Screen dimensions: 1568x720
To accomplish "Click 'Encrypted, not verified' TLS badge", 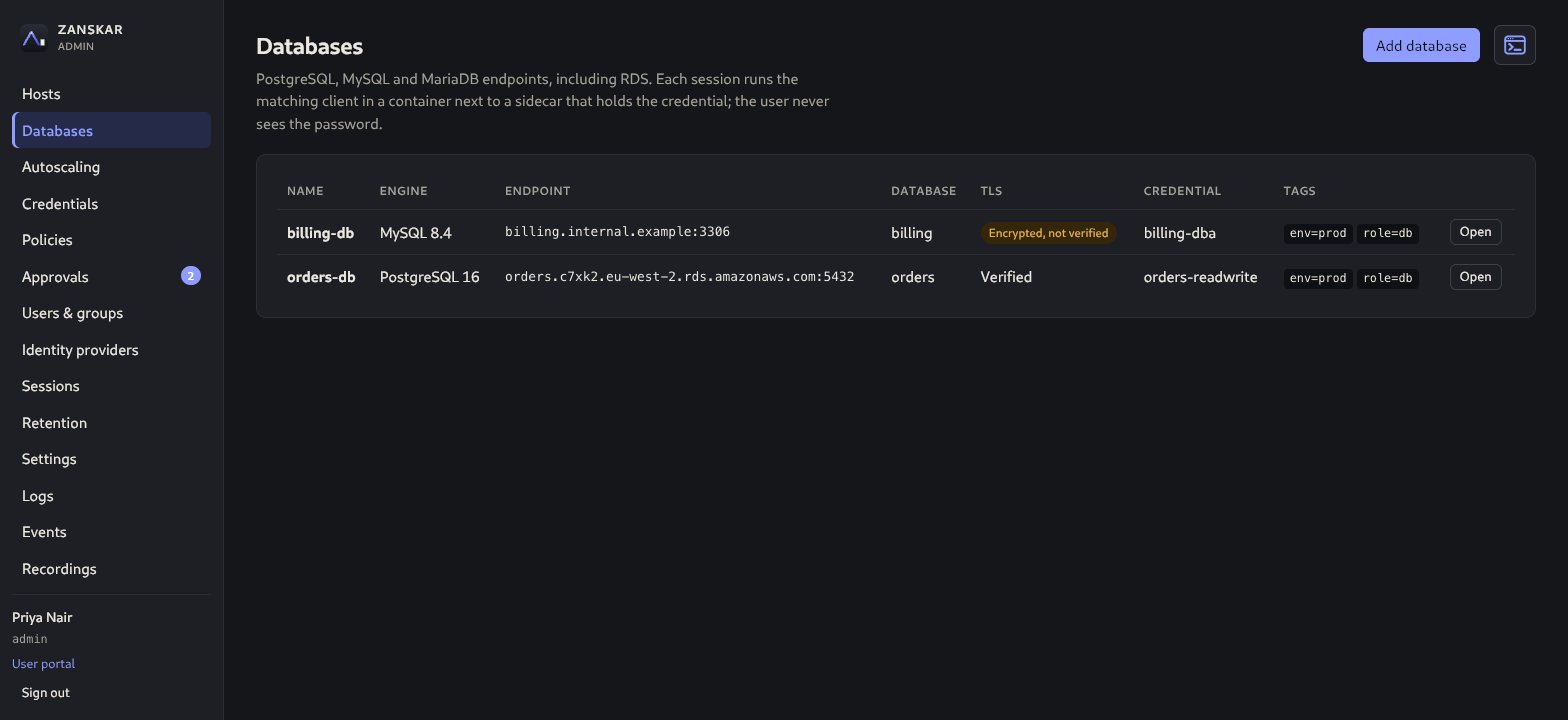I will point(1048,233).
